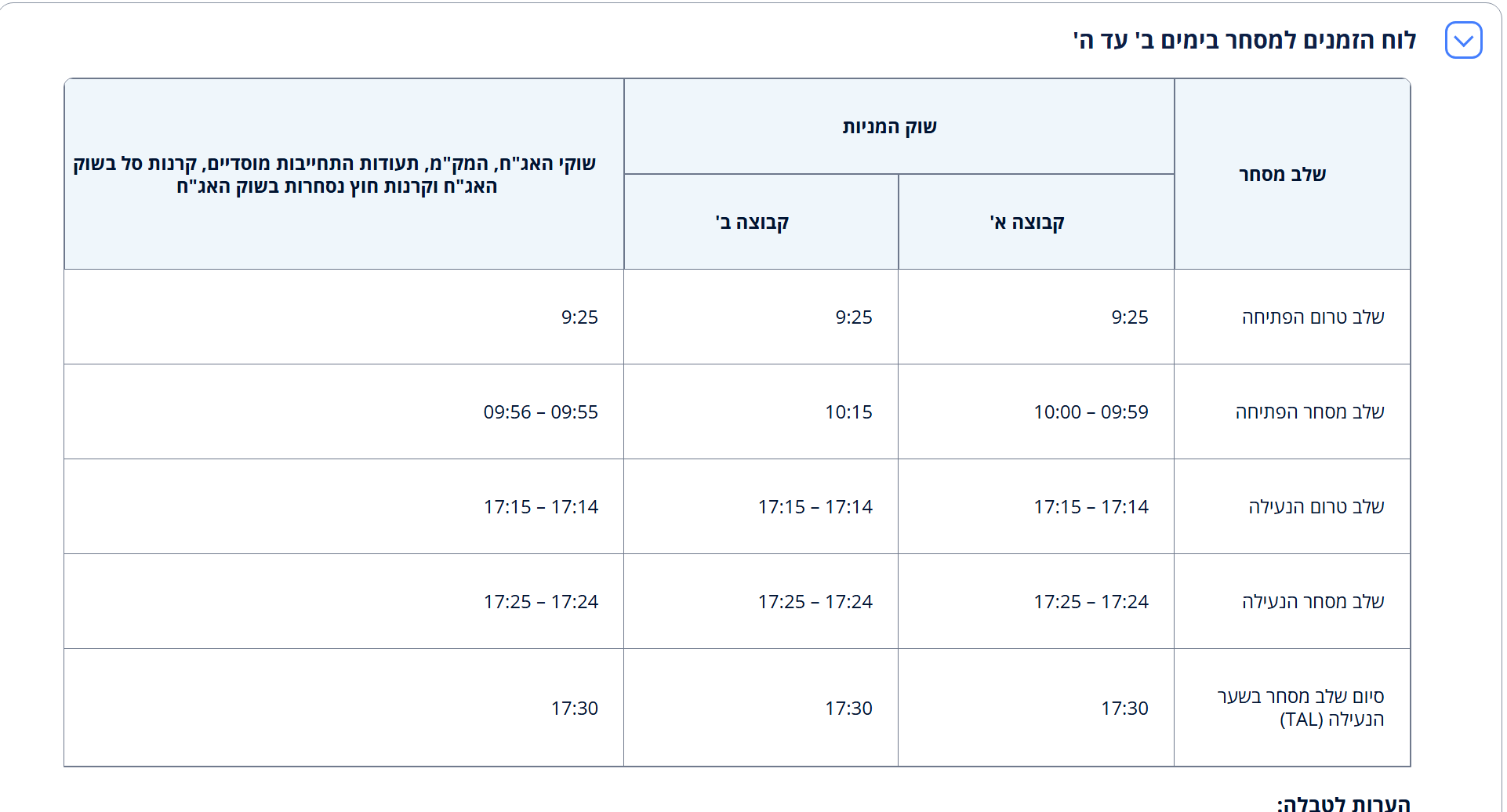Select the '10:00 – 09:59' time cell
This screenshot has width=1507, height=812.
click(x=1091, y=412)
